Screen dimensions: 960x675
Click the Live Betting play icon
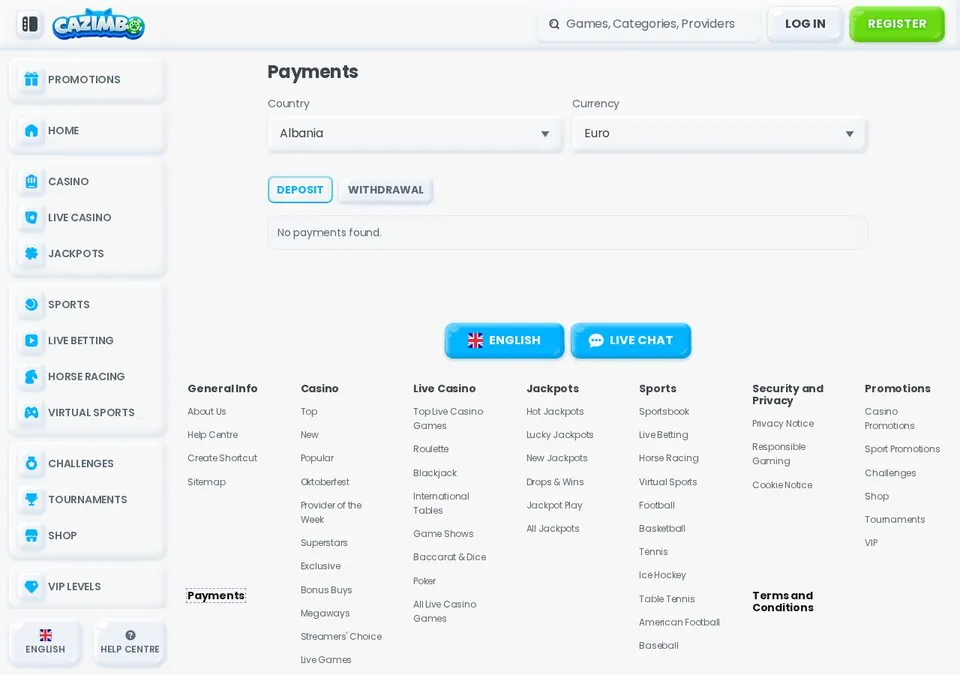(x=31, y=341)
